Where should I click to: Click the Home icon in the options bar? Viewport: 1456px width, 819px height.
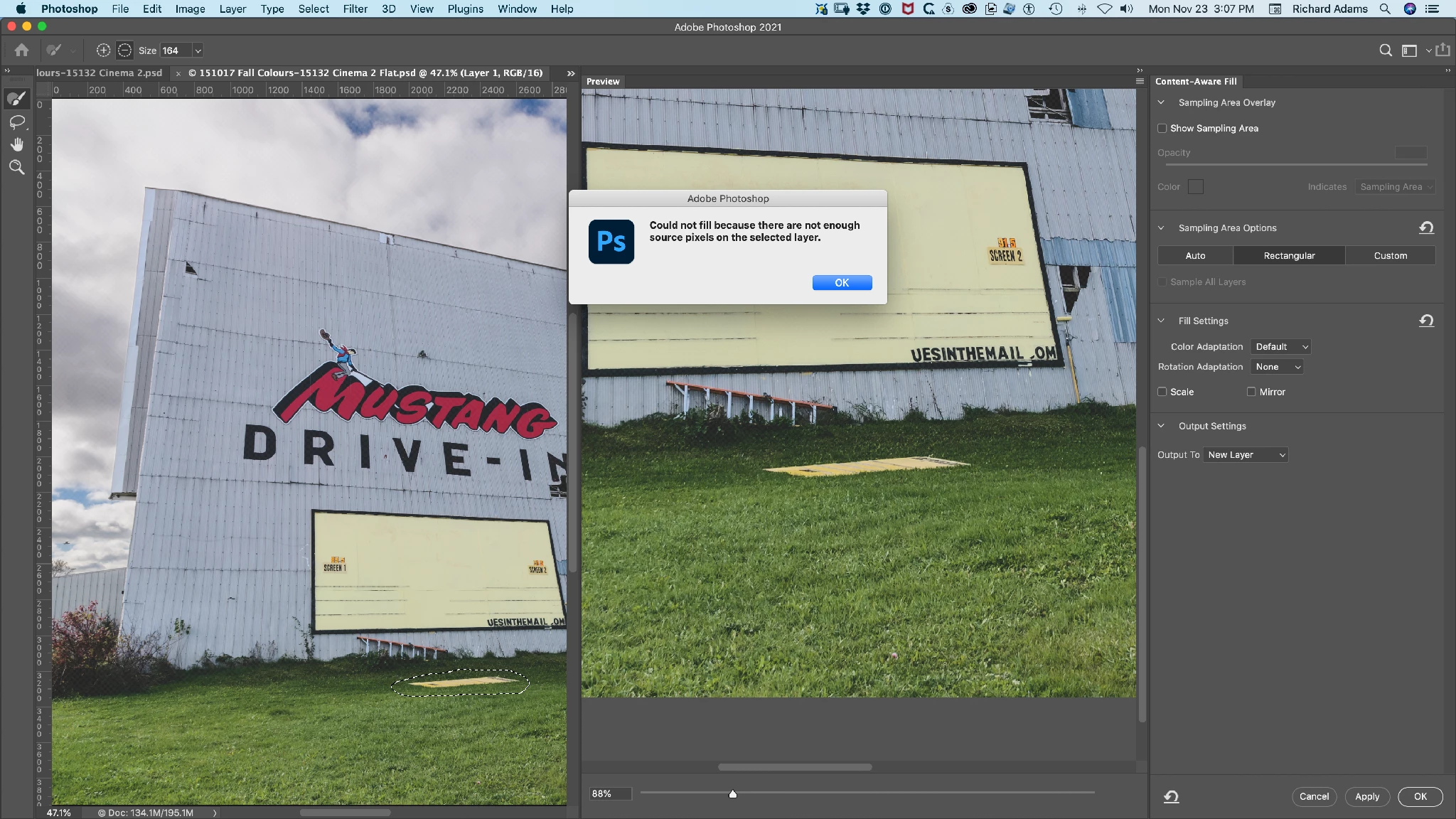(x=22, y=50)
